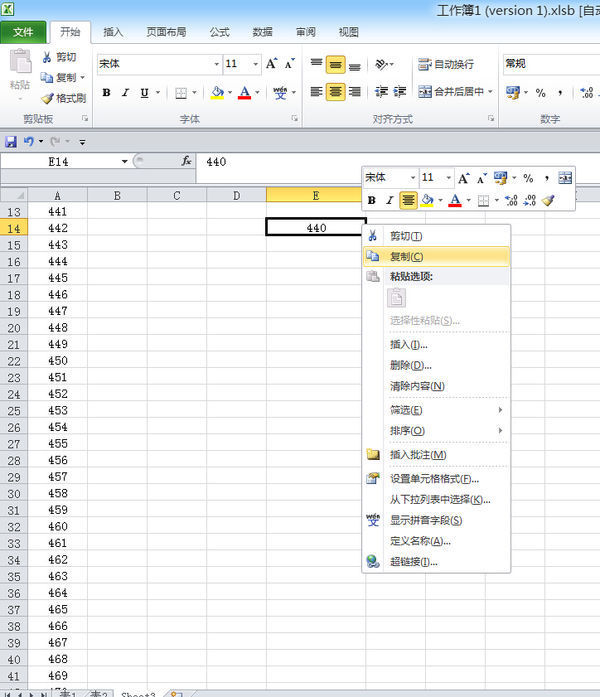The image size is (600, 697).
Task: Click the Format Painter brush in mini toolbar
Action: [x=549, y=200]
